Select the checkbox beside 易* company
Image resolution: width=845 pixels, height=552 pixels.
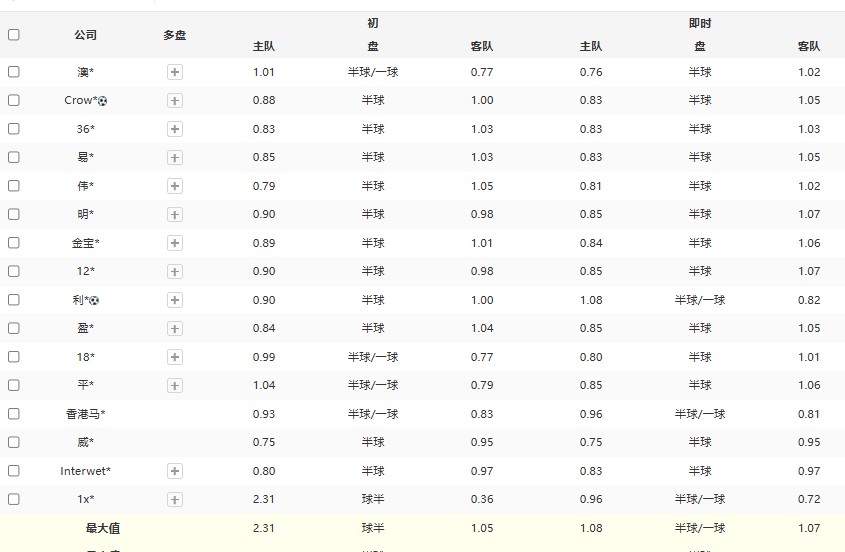point(14,157)
